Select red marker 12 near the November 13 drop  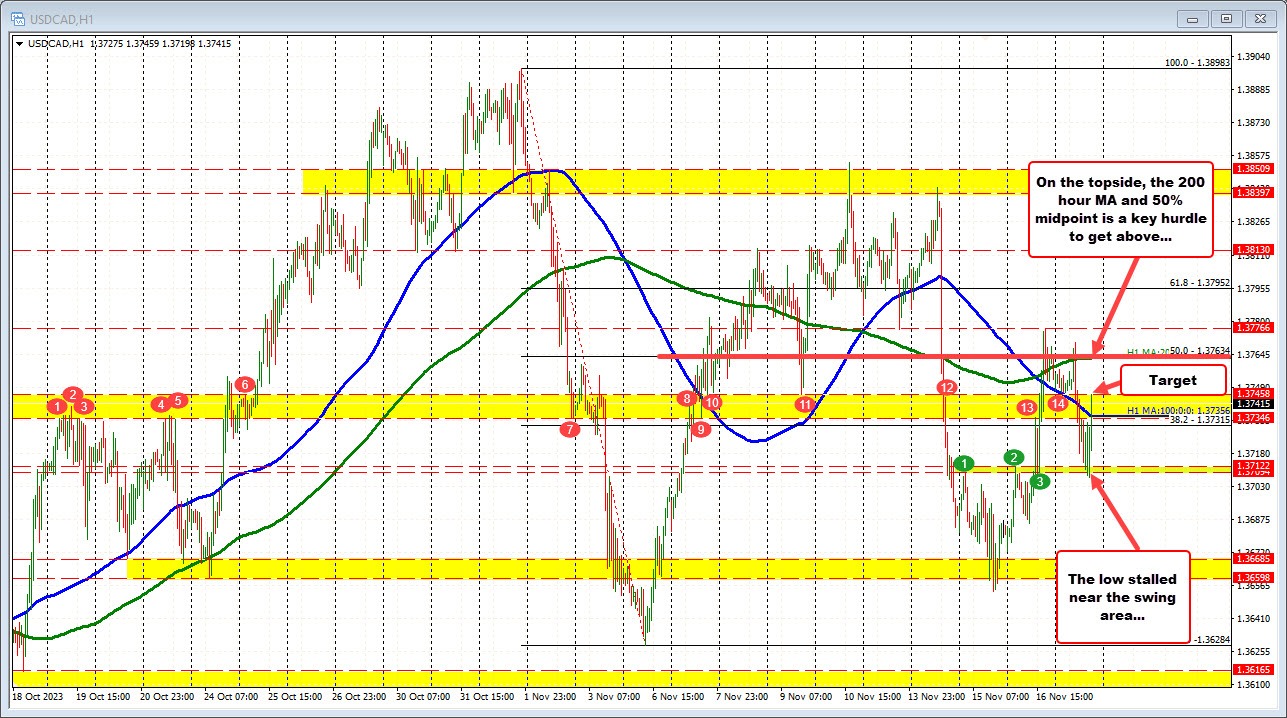coord(946,387)
